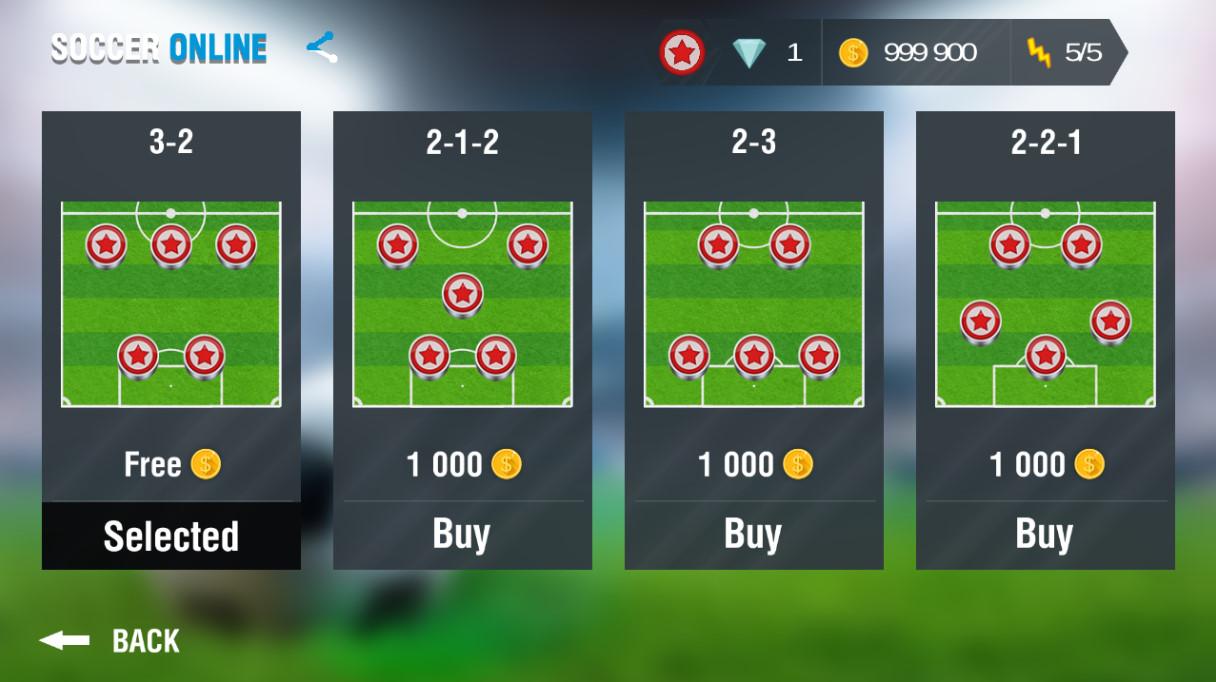The image size is (1216, 682).
Task: Click the 999 900 coin balance
Action: tap(930, 52)
